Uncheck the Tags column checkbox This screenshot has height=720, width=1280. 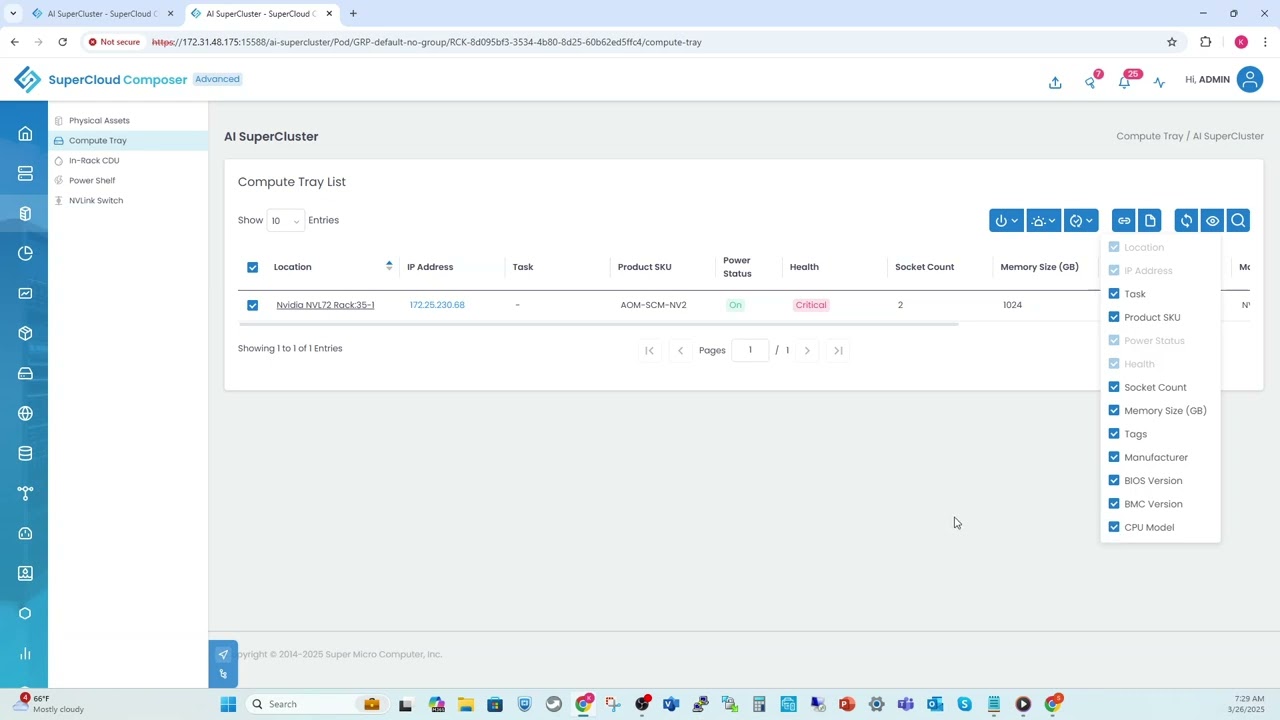point(1114,434)
